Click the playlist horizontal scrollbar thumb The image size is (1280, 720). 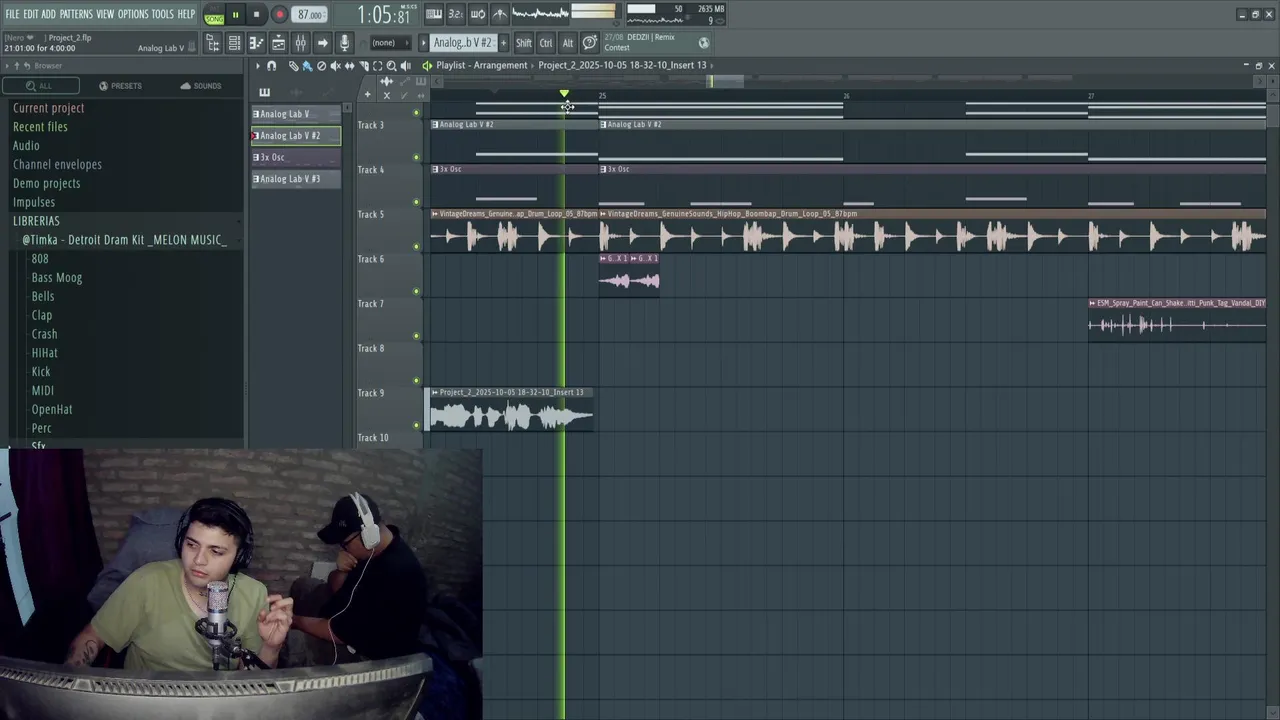click(x=727, y=81)
